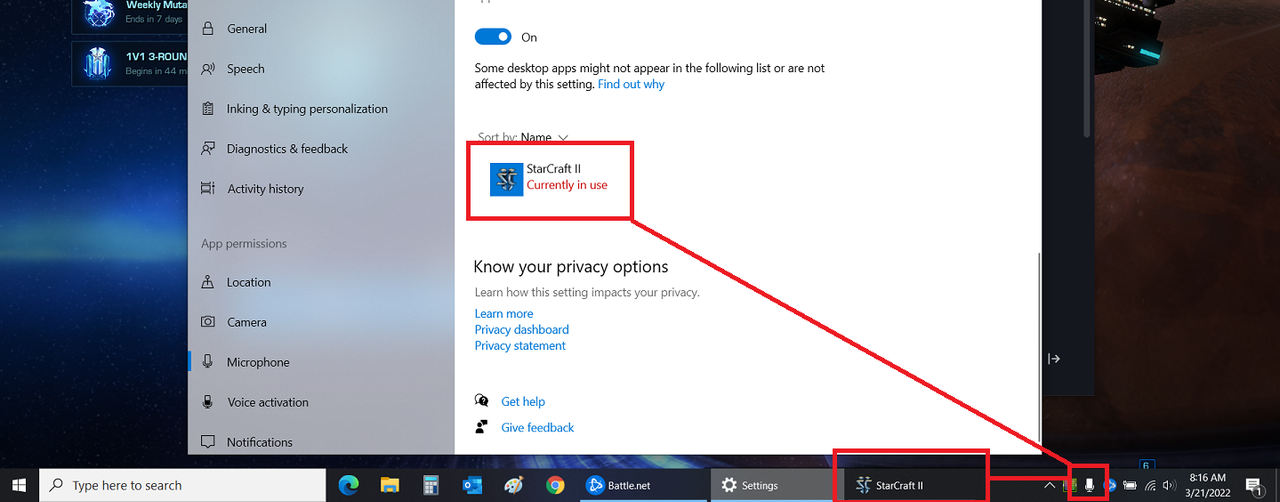1280x502 pixels.
Task: Click the Notifications sidebar icon
Action: (x=207, y=442)
